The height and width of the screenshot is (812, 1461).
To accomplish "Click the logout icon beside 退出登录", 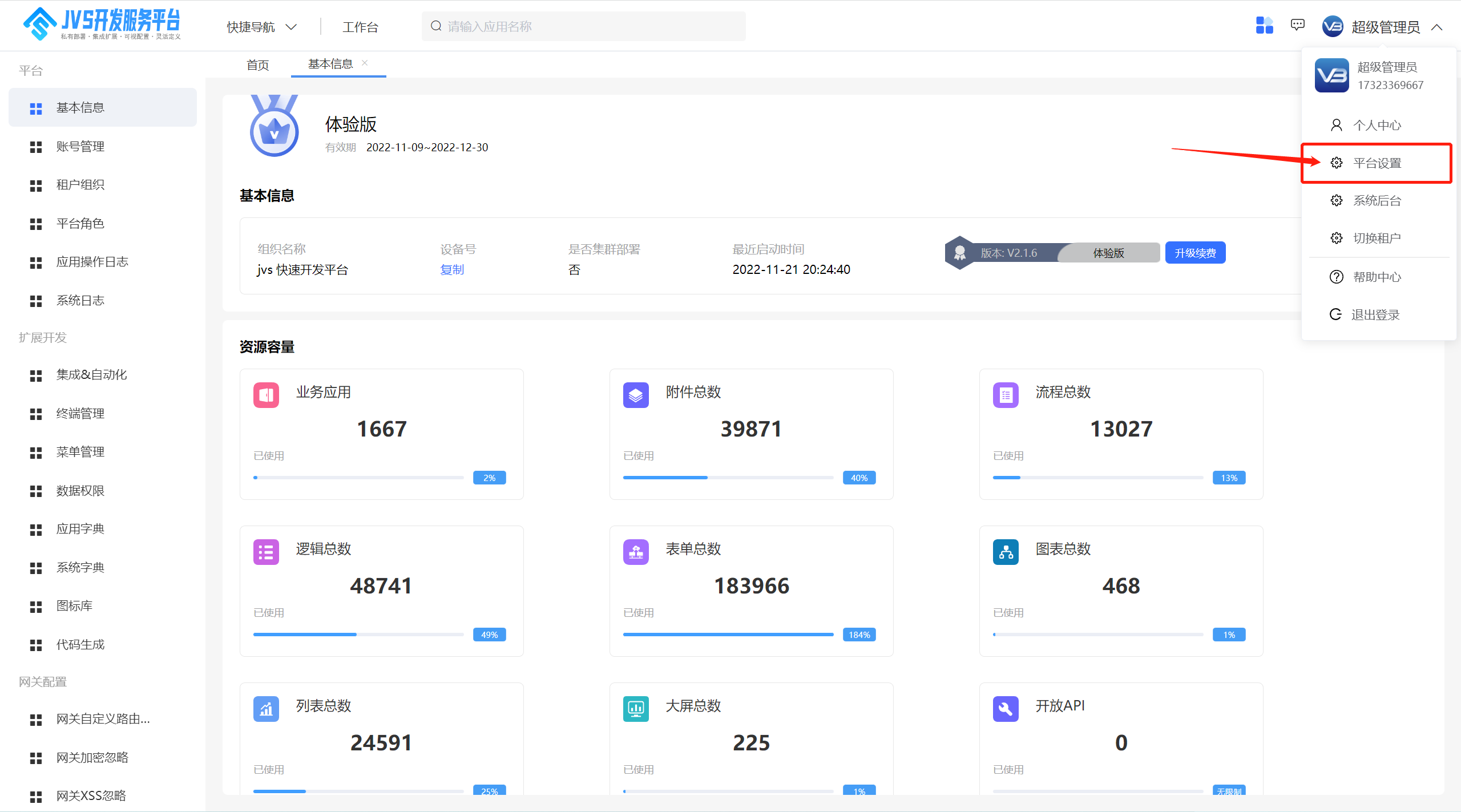I will [1335, 314].
